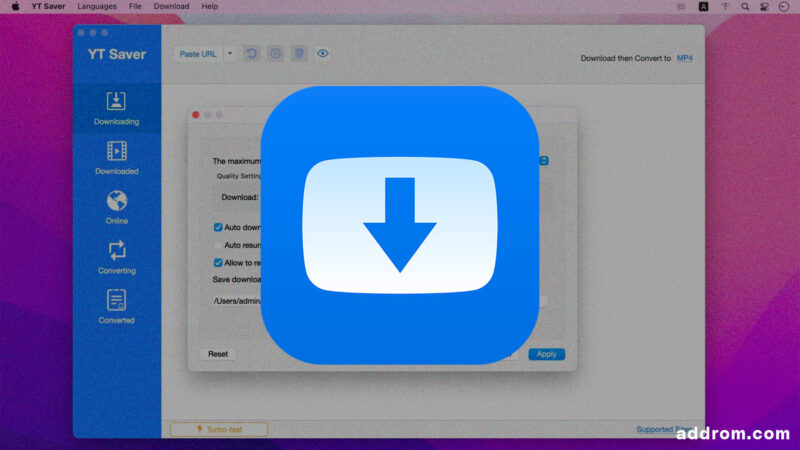Open the Downloading section in sidebar

coord(116,108)
